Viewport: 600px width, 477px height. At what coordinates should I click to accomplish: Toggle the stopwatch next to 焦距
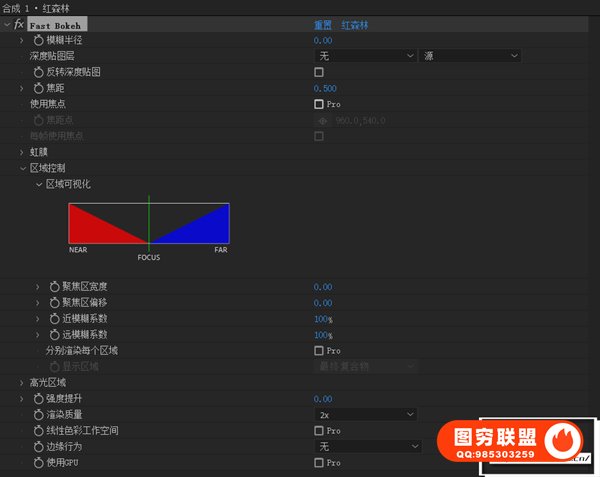(x=38, y=88)
